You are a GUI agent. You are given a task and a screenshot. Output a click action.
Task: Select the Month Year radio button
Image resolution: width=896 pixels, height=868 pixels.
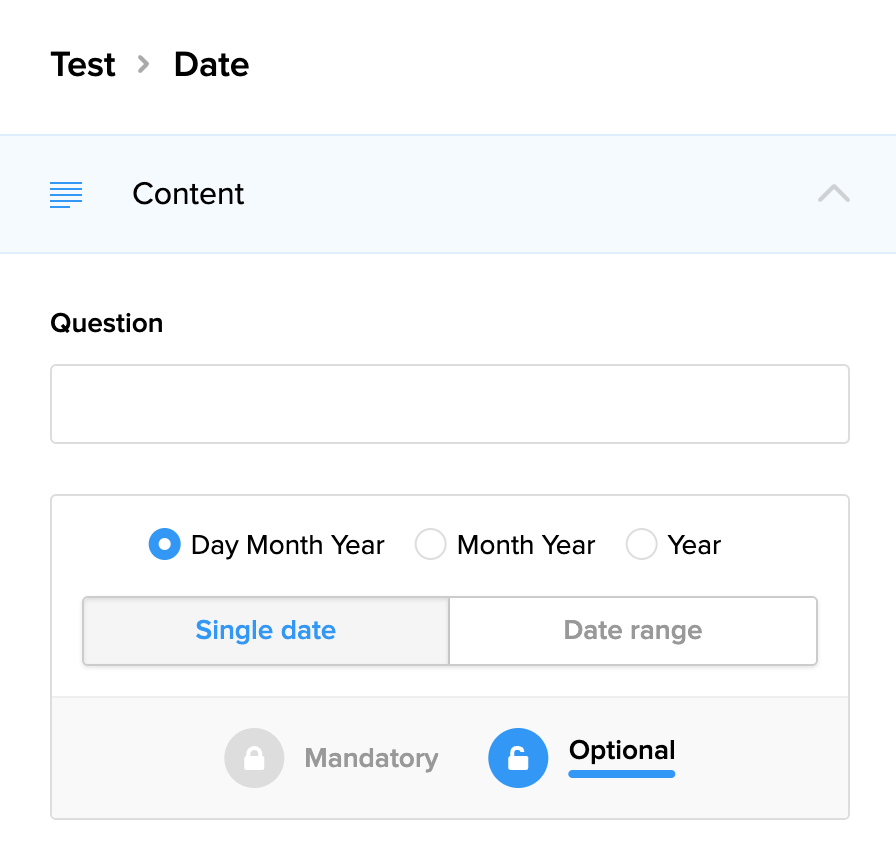430,545
